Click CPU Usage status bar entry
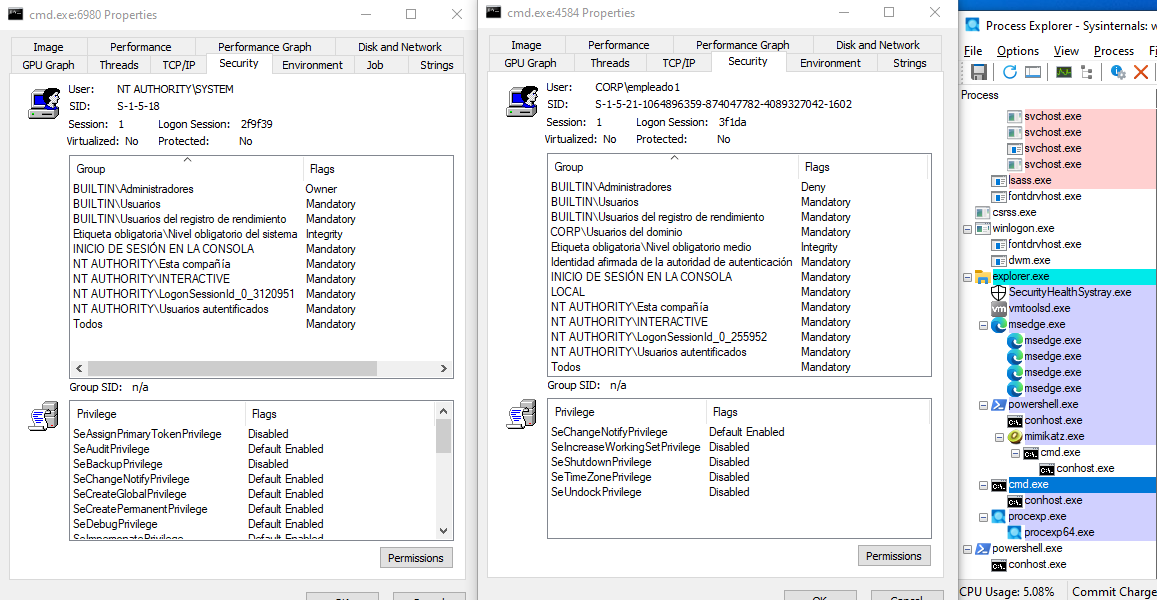 click(1006, 592)
